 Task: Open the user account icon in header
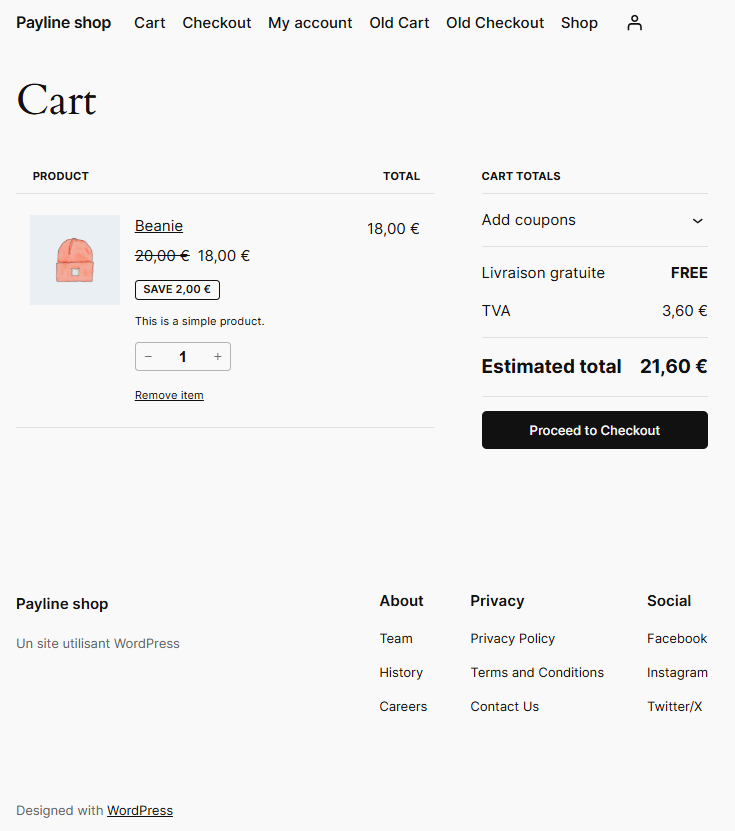(634, 23)
